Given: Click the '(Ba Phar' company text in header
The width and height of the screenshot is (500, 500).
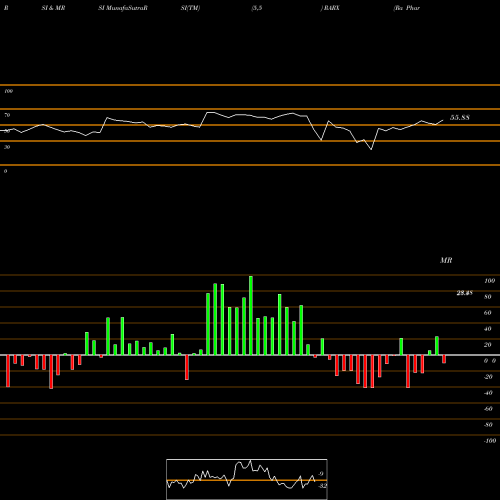Looking at the screenshot, I should point(406,8).
